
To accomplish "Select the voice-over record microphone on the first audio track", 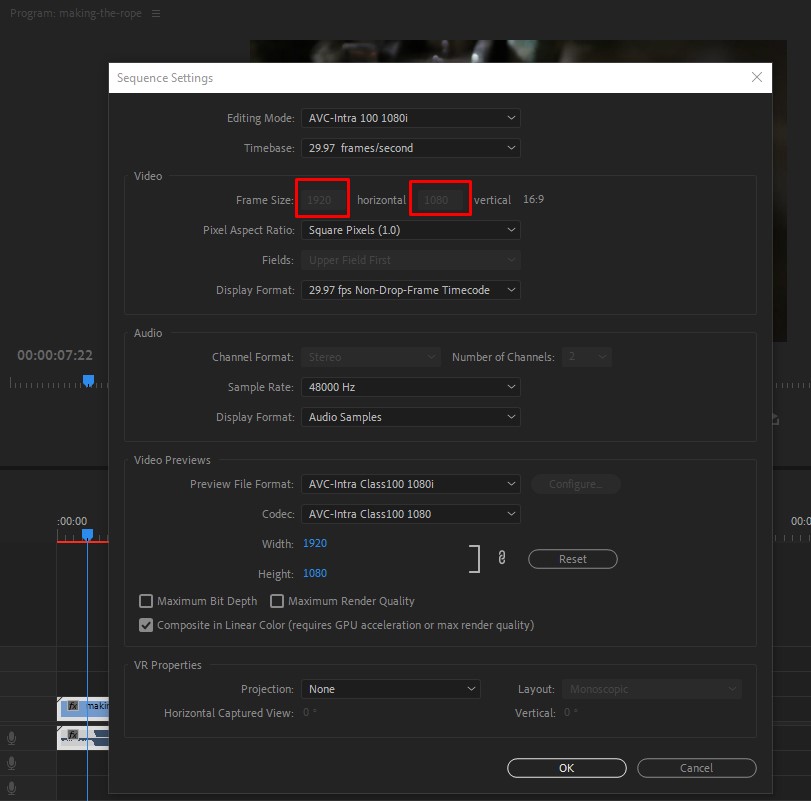I will (x=11, y=738).
